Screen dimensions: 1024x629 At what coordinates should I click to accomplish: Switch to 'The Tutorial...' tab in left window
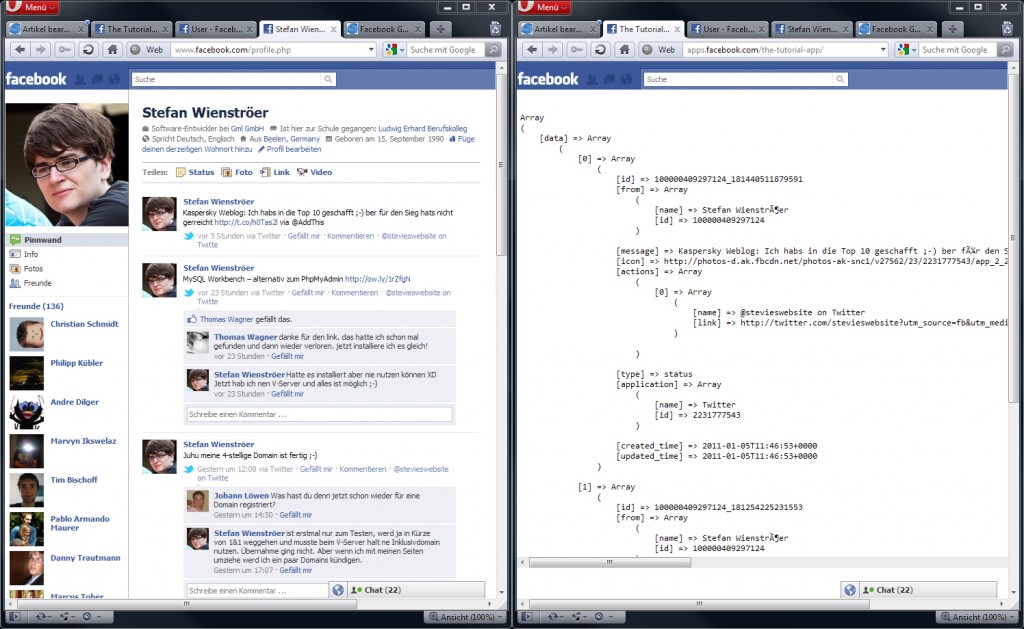132,29
